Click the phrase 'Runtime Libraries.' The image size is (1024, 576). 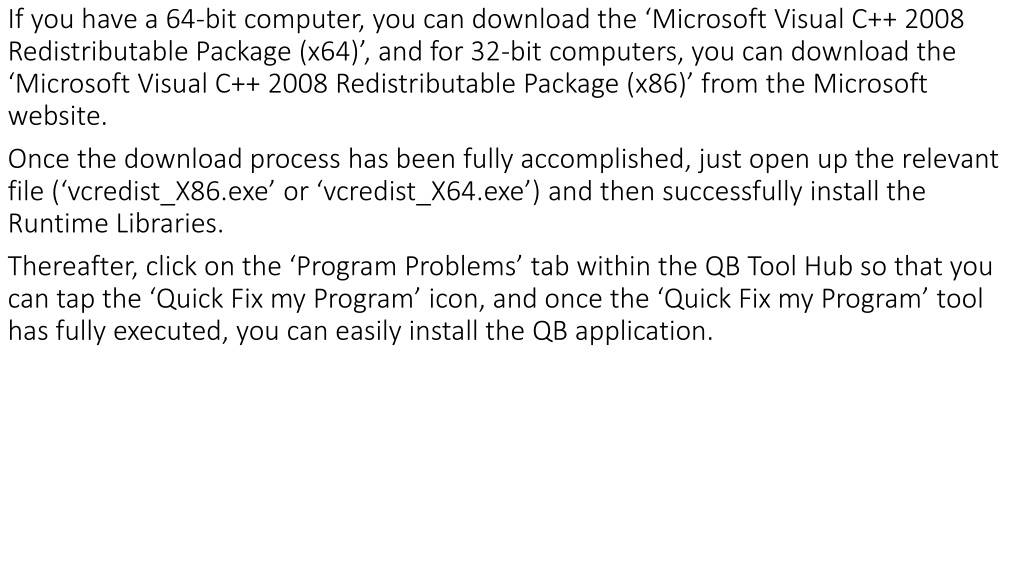pyautogui.click(x=116, y=223)
